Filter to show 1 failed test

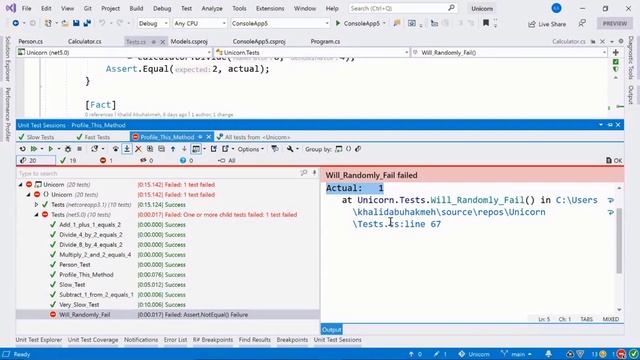tap(106, 160)
